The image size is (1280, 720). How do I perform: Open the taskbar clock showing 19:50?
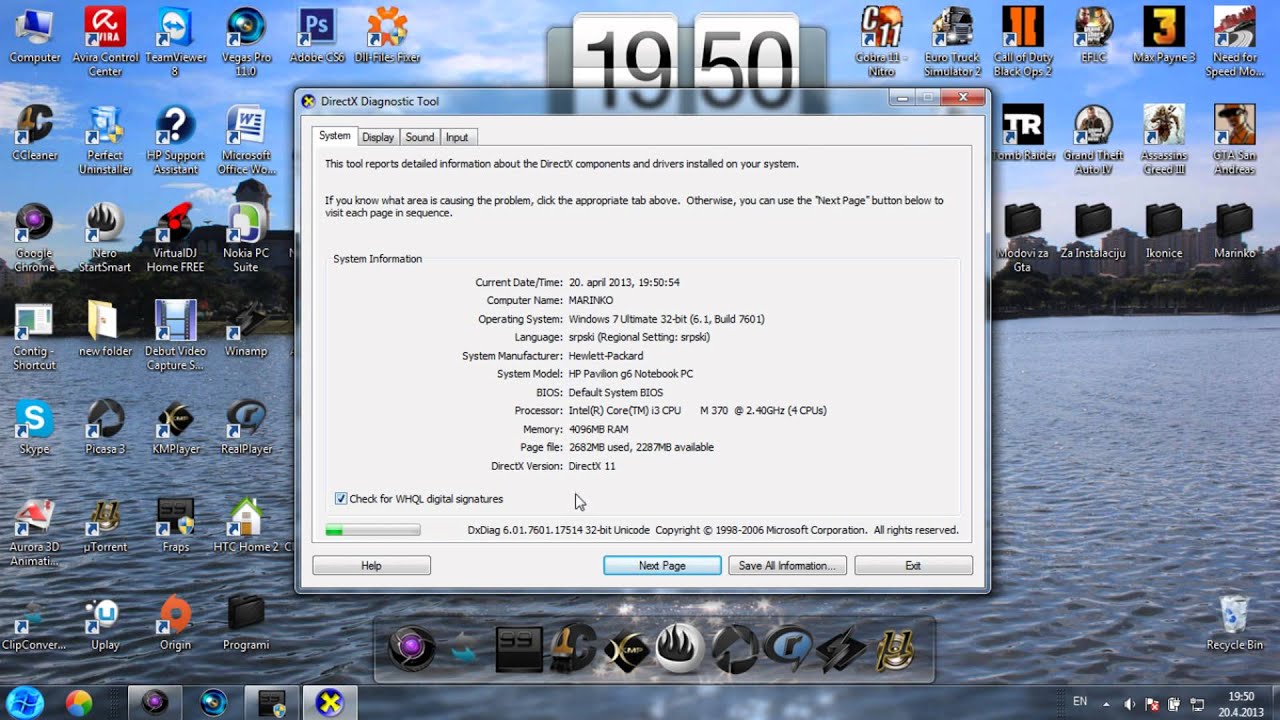1241,703
